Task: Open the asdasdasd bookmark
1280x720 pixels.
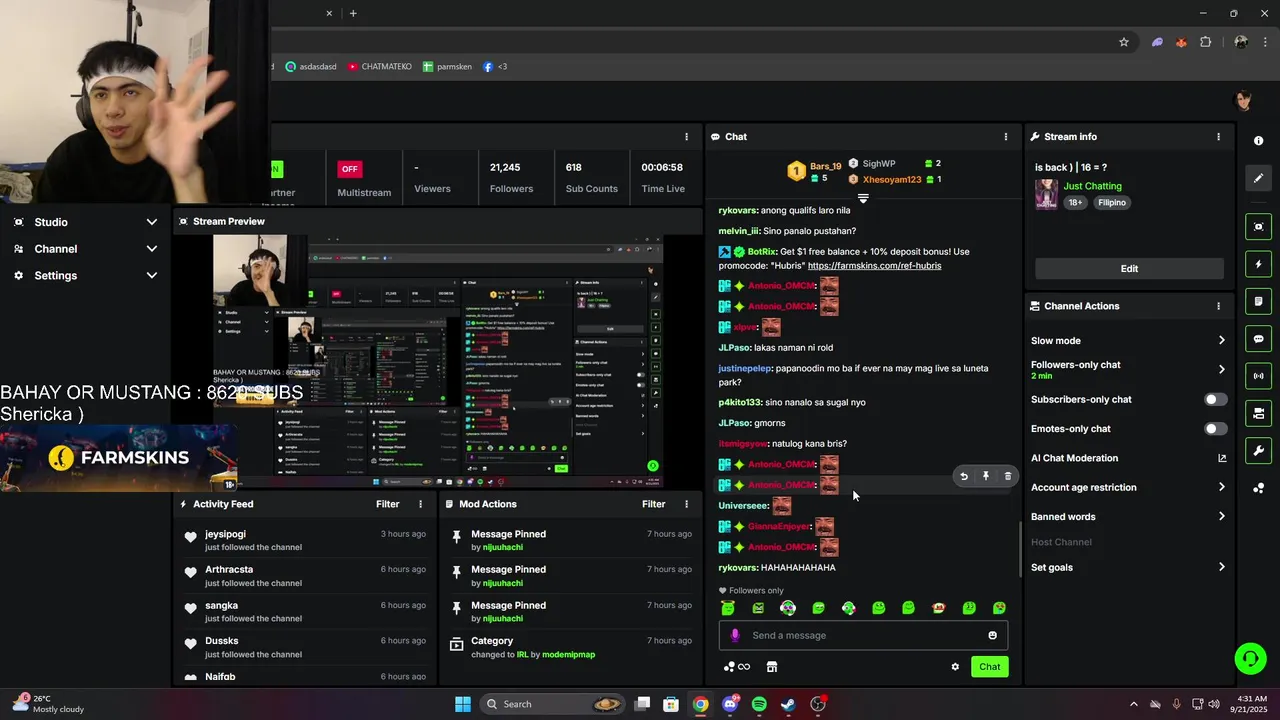Action: 313,67
